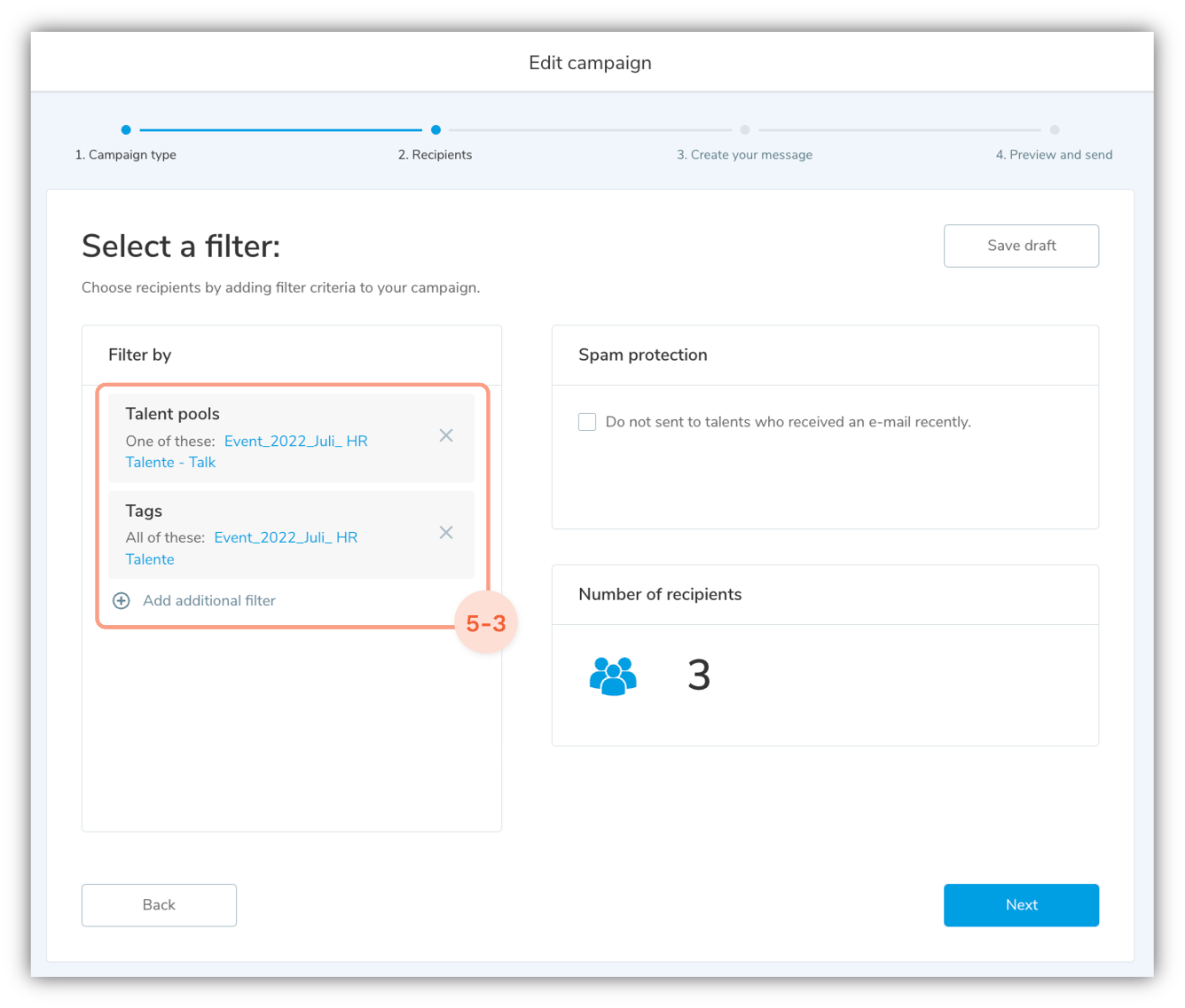Open the Event_2022_Juli_ HR talent pool link
This screenshot has width=1185, height=1008.
point(295,441)
